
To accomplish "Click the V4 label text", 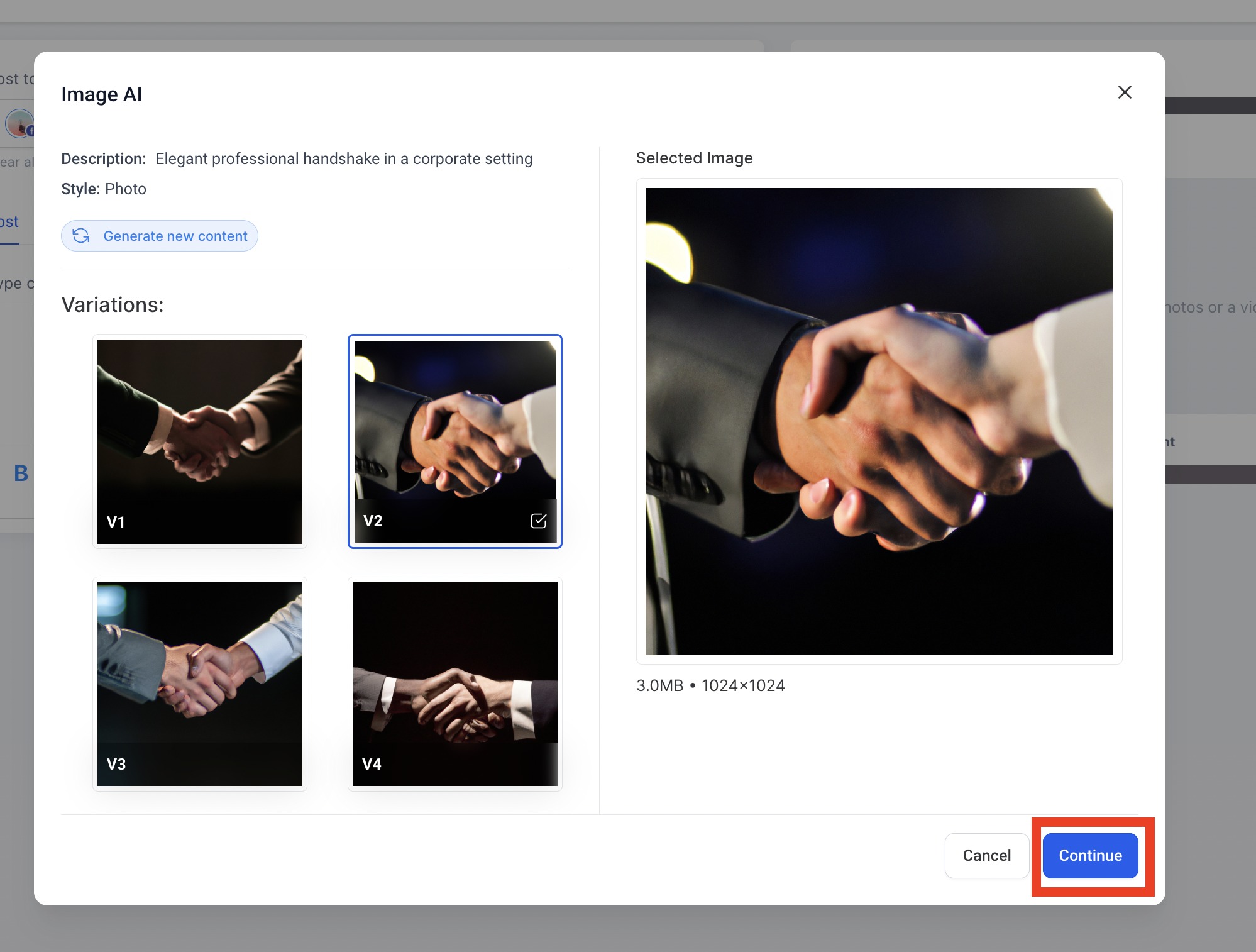I will [x=372, y=764].
